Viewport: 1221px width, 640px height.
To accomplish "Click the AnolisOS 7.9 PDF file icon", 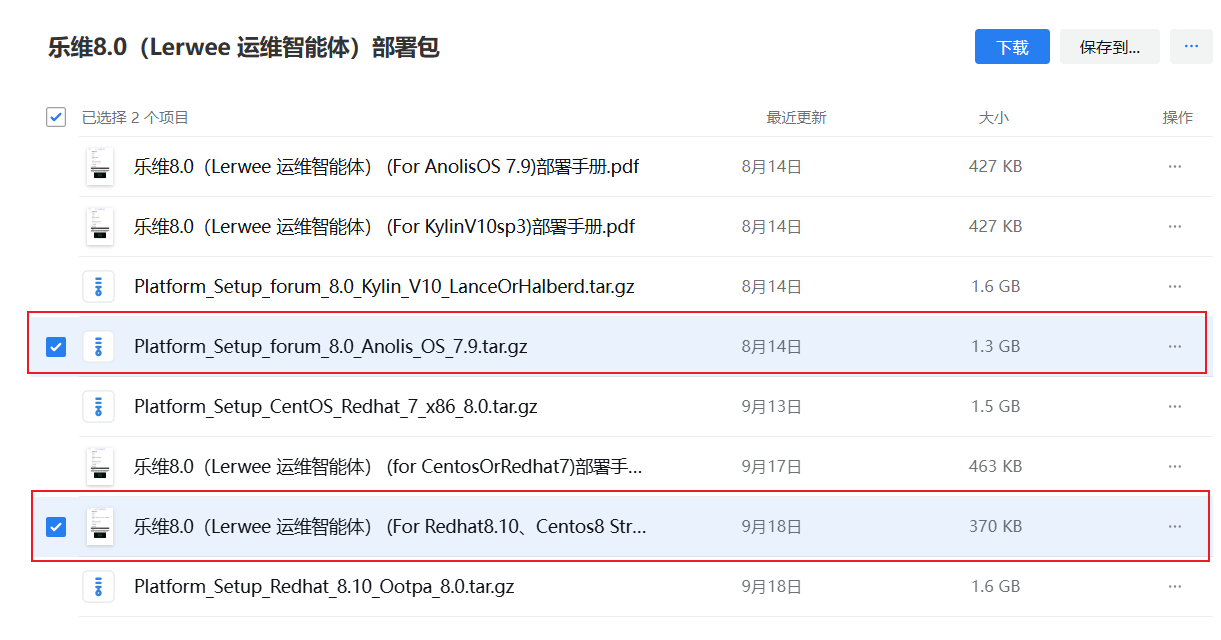I will (99, 167).
